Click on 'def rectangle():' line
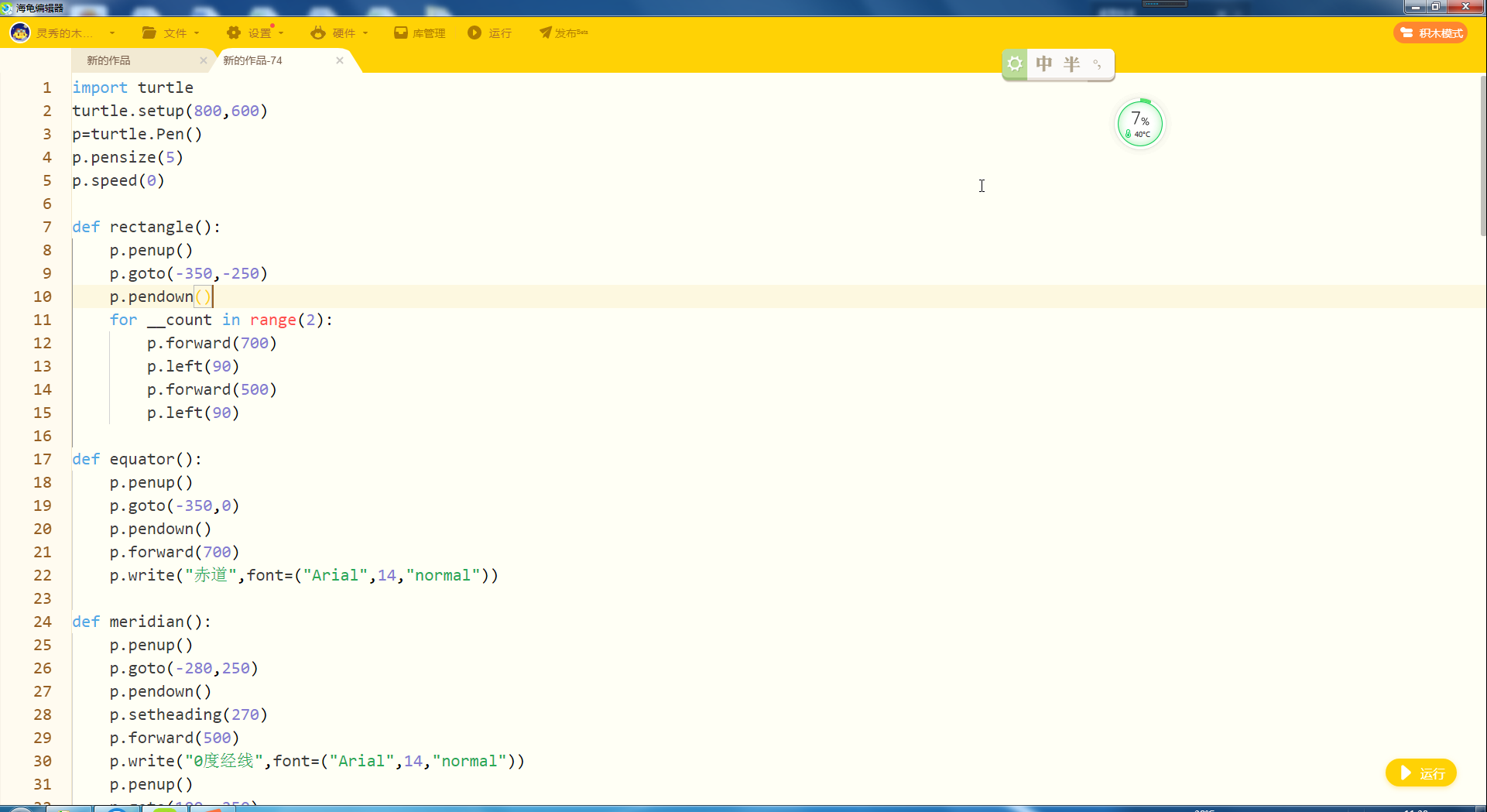The width and height of the screenshot is (1487, 812). click(x=146, y=227)
